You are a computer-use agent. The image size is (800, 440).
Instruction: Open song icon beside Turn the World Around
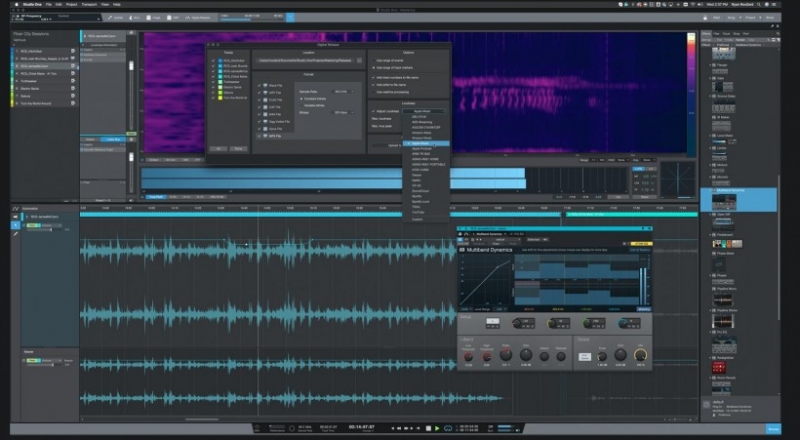pyautogui.click(x=73, y=103)
